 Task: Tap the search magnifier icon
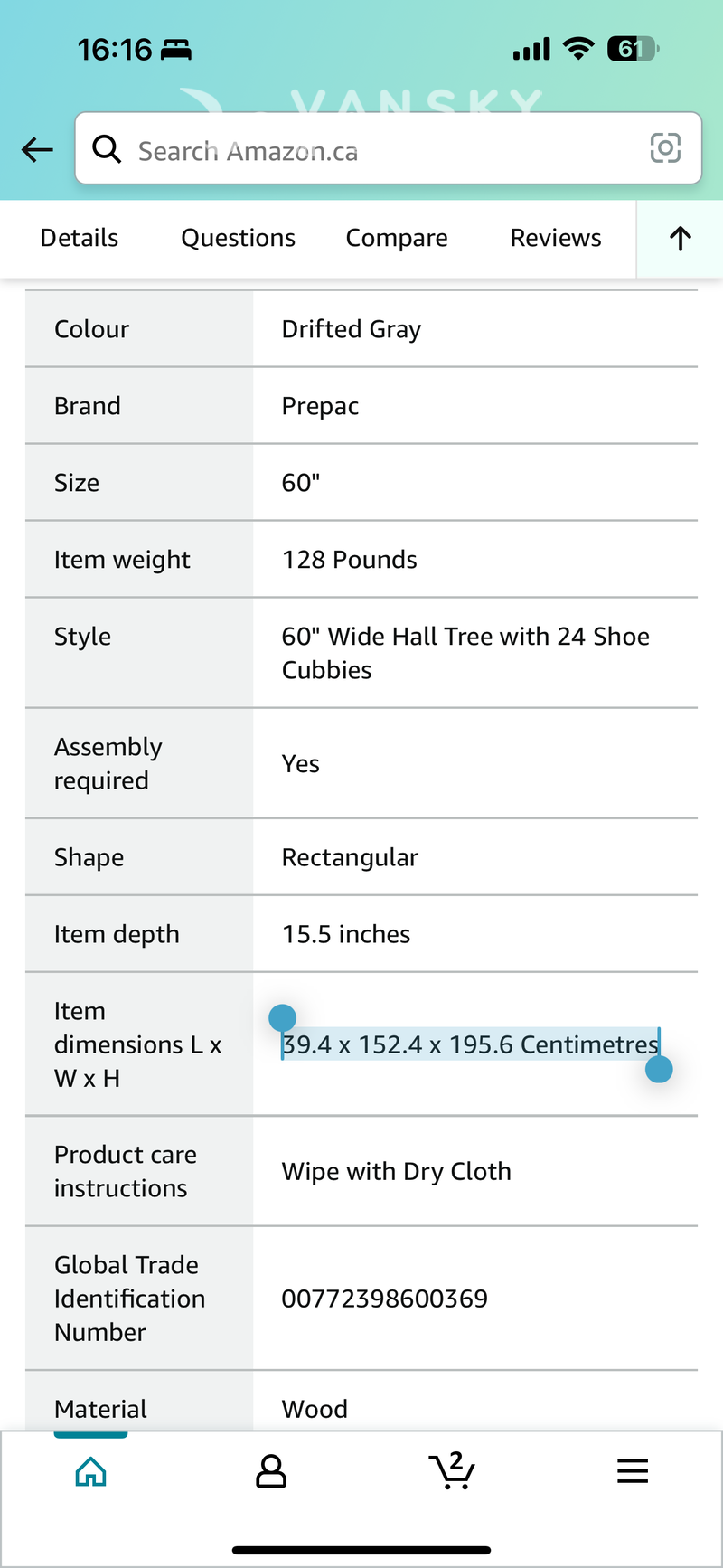(107, 149)
